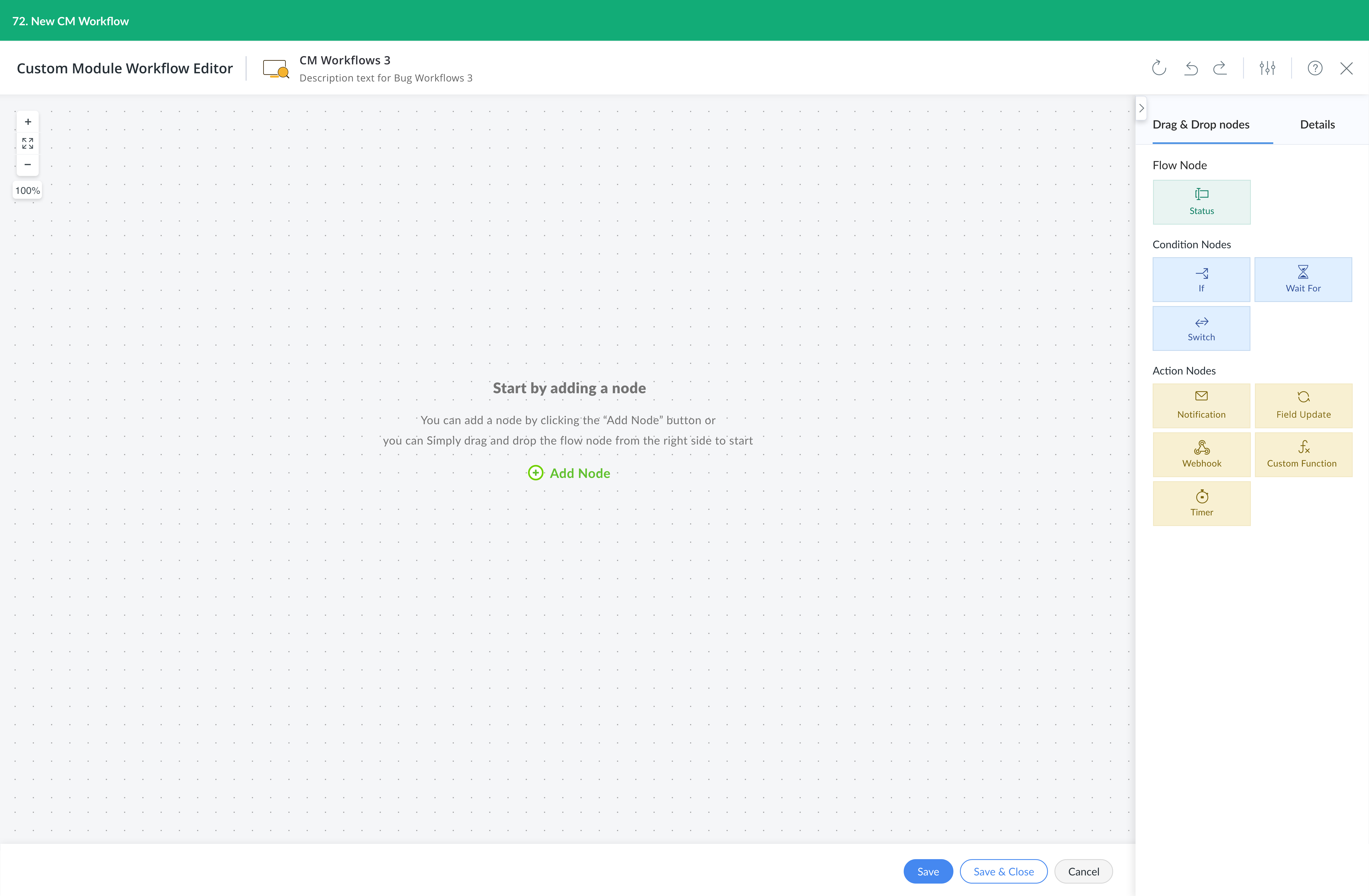Click the Start by adding a node heading
This screenshot has height=896, width=1369.
(569, 388)
